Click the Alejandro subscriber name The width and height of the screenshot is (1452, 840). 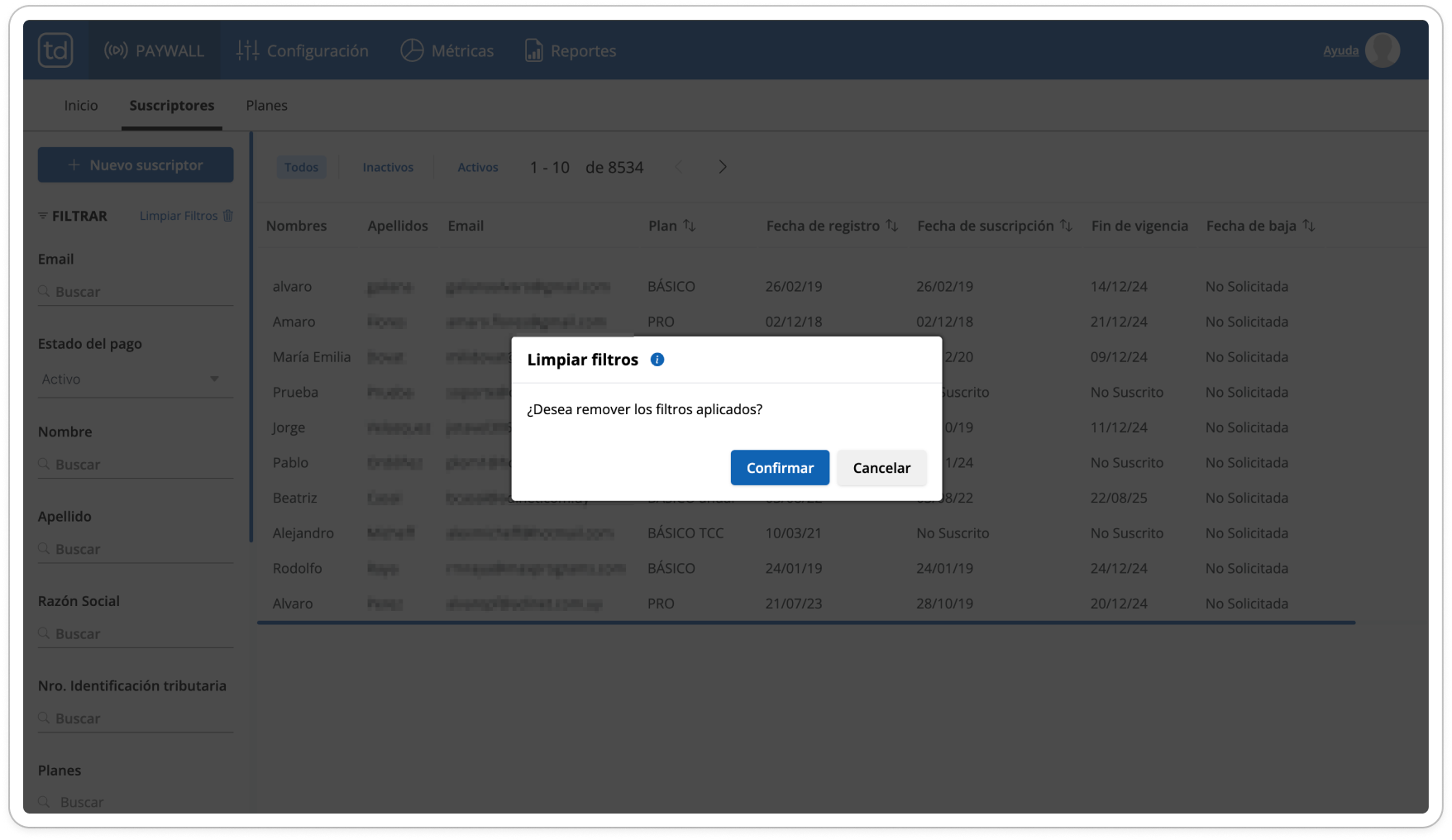[x=303, y=533]
